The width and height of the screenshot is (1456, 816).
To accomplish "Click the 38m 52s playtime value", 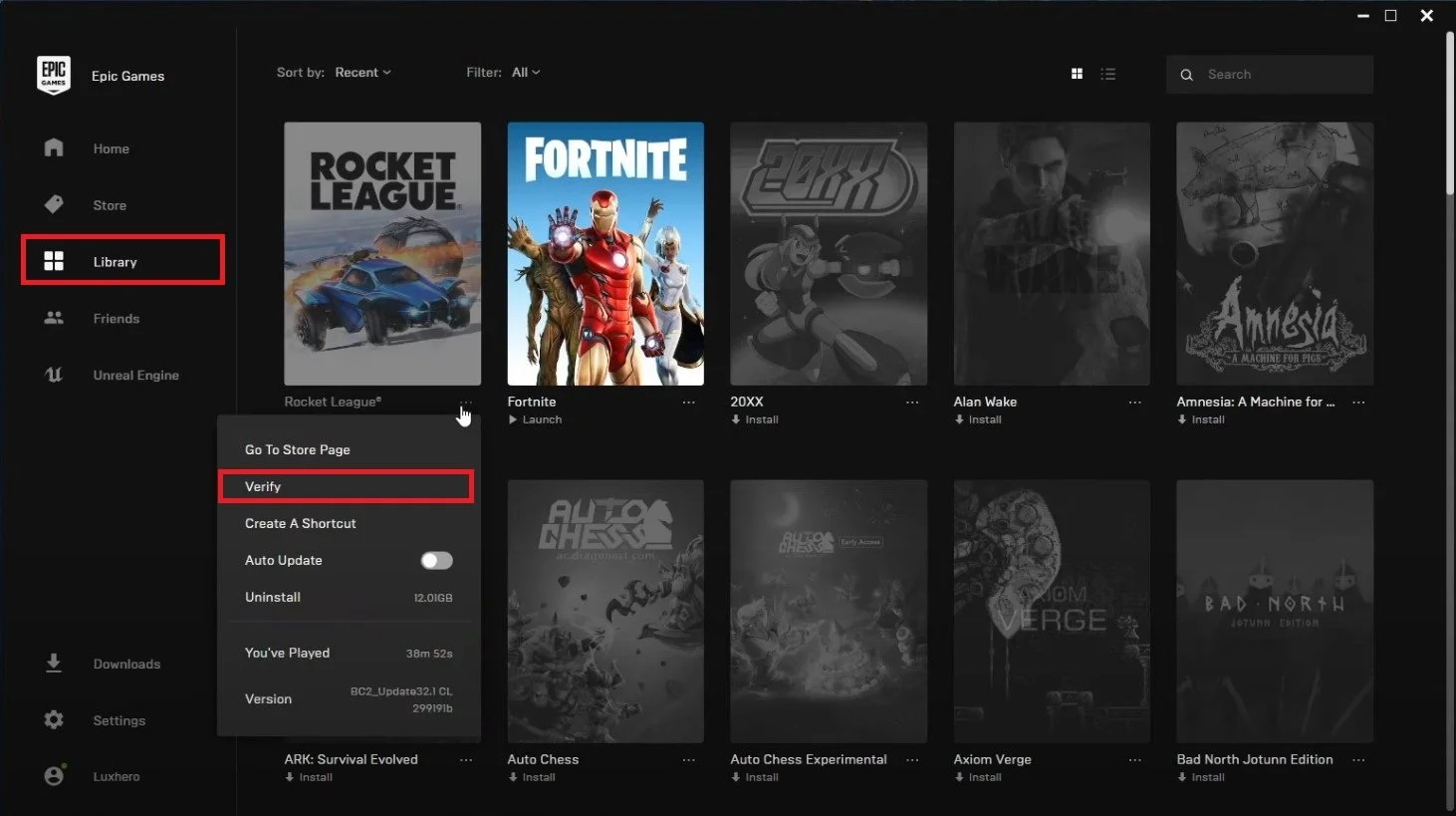I will (x=429, y=654).
